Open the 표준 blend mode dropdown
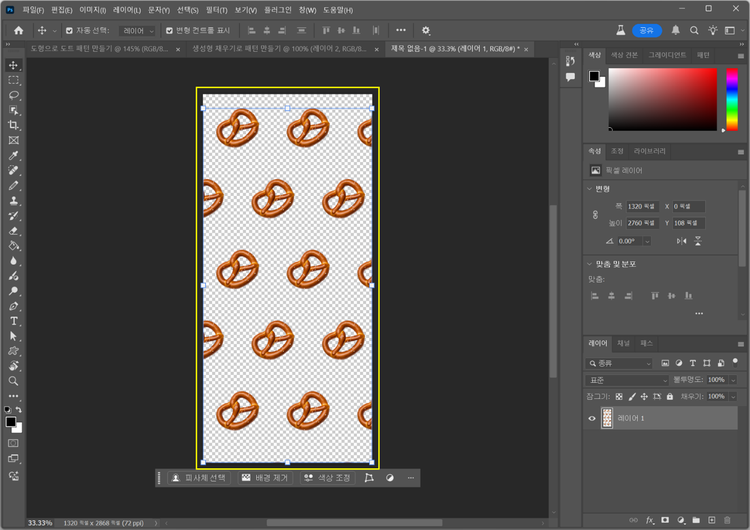The height and width of the screenshot is (530, 750). point(627,380)
